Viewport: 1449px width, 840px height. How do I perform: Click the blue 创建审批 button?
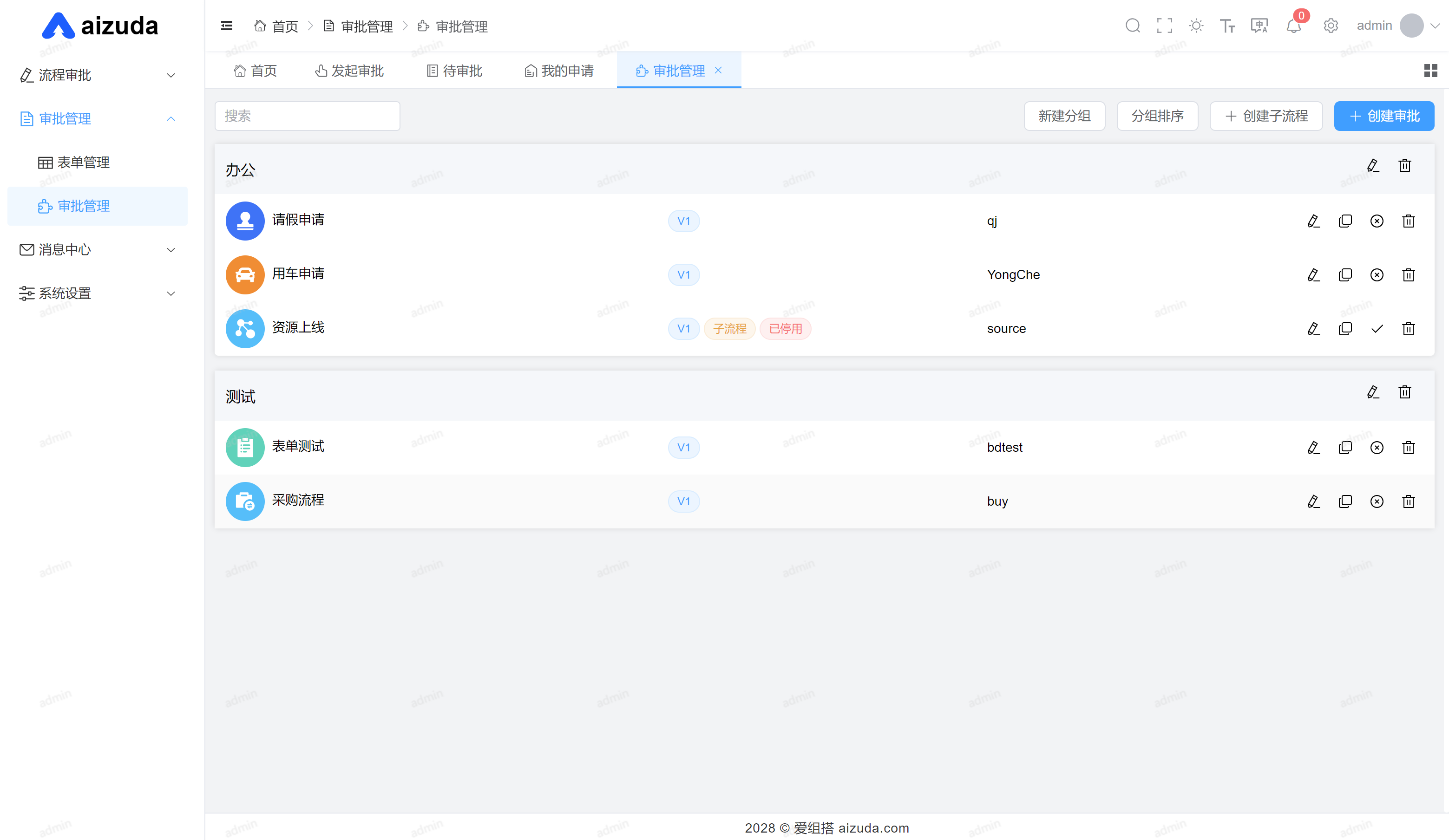coord(1384,116)
